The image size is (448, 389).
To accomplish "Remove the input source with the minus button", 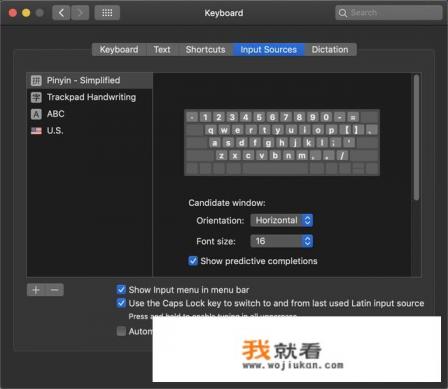I will click(x=54, y=290).
